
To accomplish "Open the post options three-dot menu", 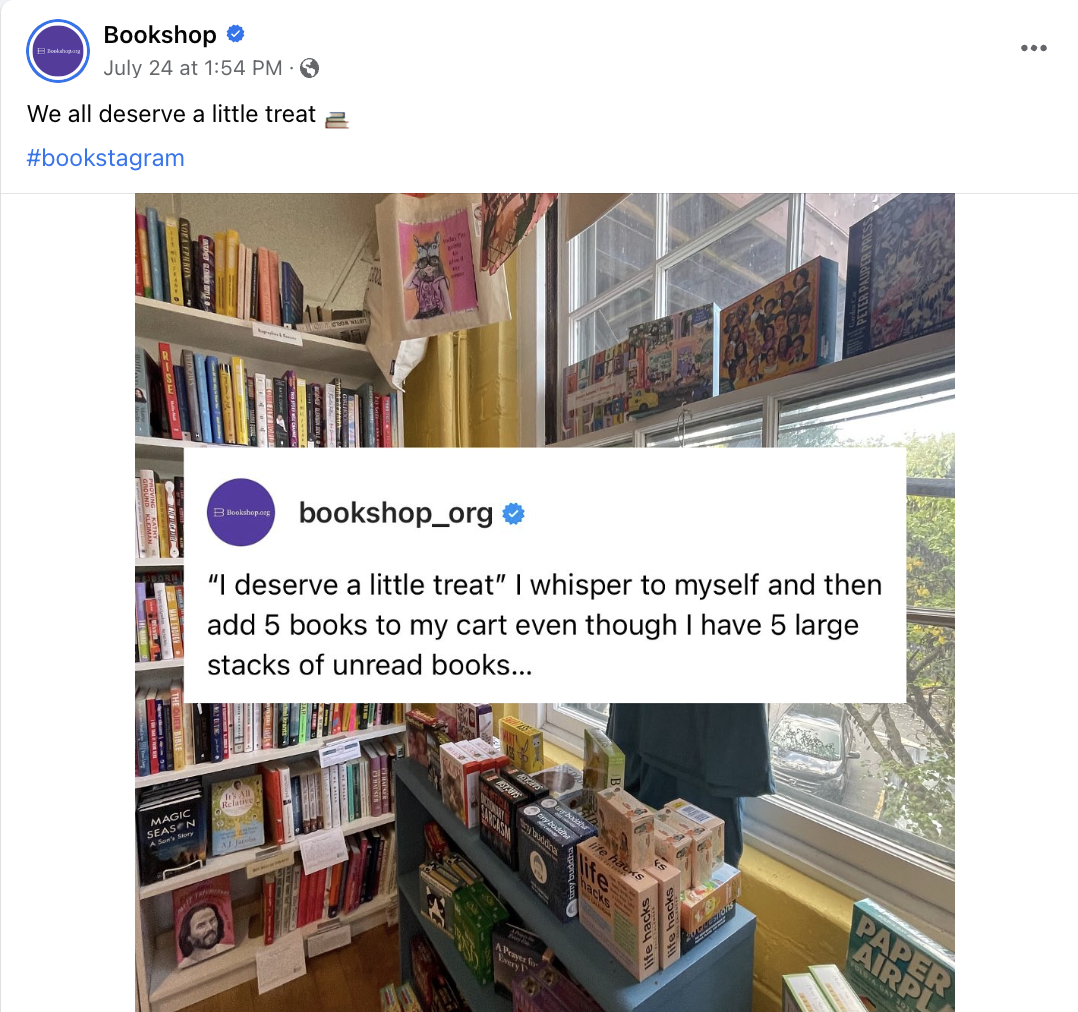I will pos(1033,48).
